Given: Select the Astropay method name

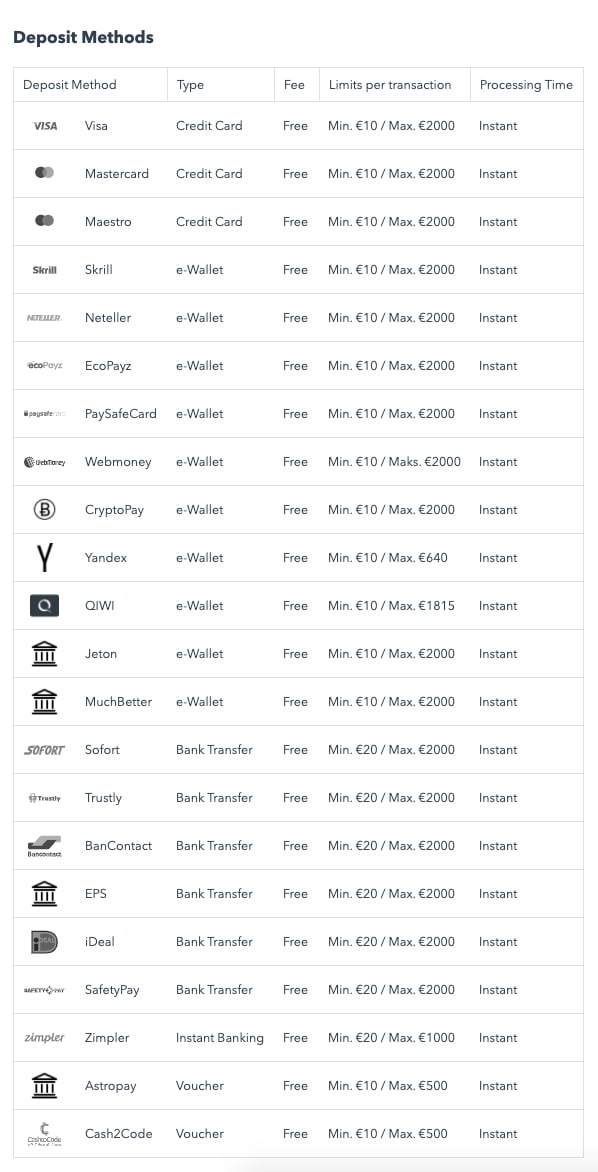Looking at the screenshot, I should coord(111,1086).
